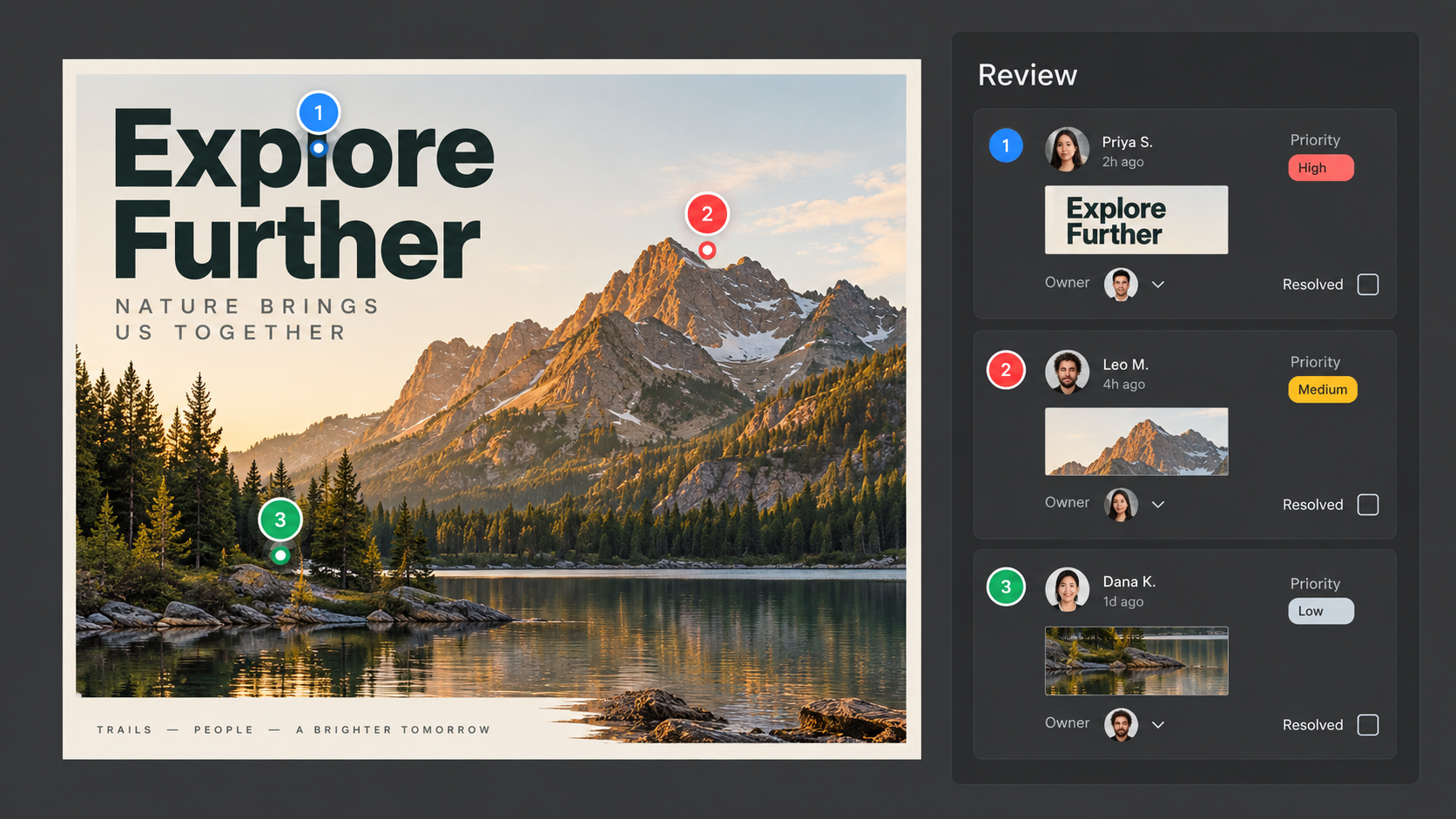Click green annotation pin 3 near the lakeshore
Image resolution: width=1456 pixels, height=819 pixels.
[280, 520]
